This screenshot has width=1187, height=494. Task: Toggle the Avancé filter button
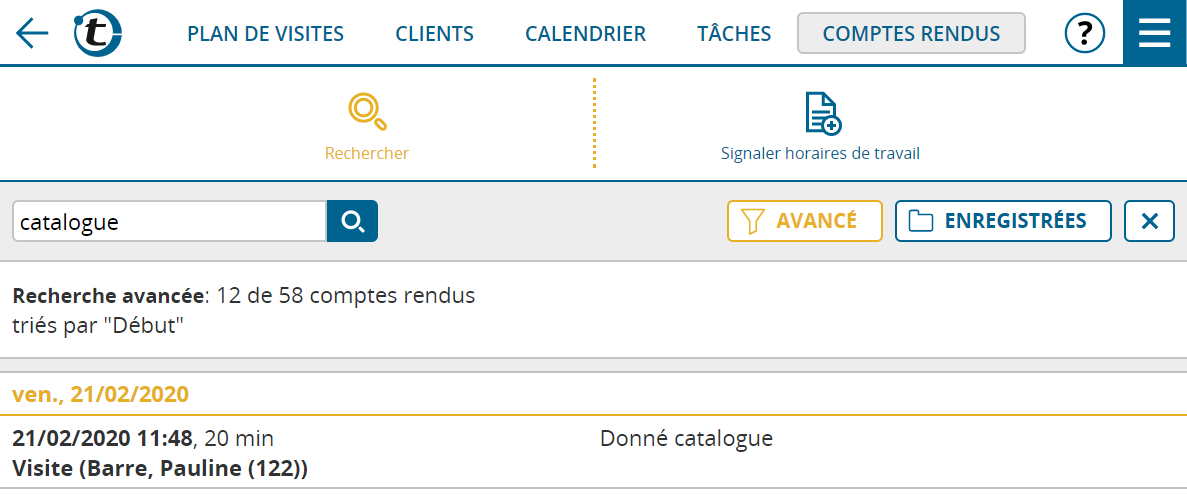coord(804,221)
